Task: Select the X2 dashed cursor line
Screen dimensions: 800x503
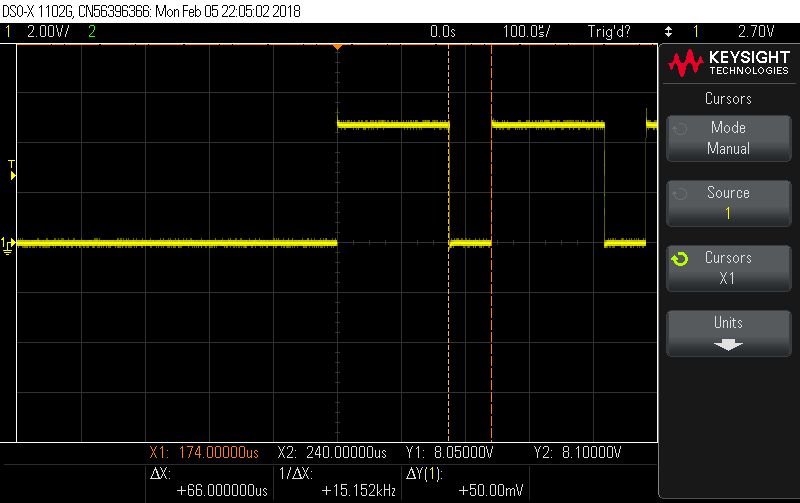Action: [x=491, y=243]
